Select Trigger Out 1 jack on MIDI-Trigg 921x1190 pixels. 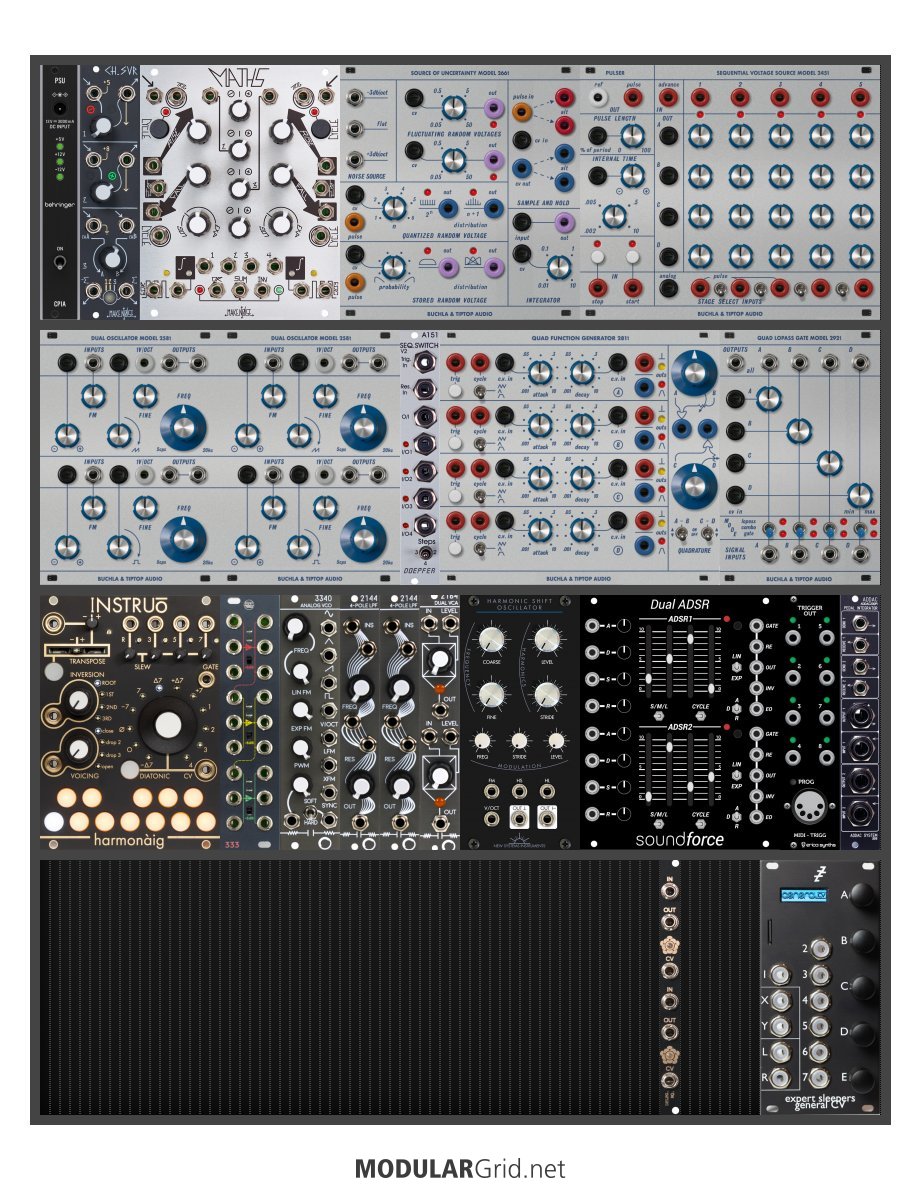coord(793,639)
